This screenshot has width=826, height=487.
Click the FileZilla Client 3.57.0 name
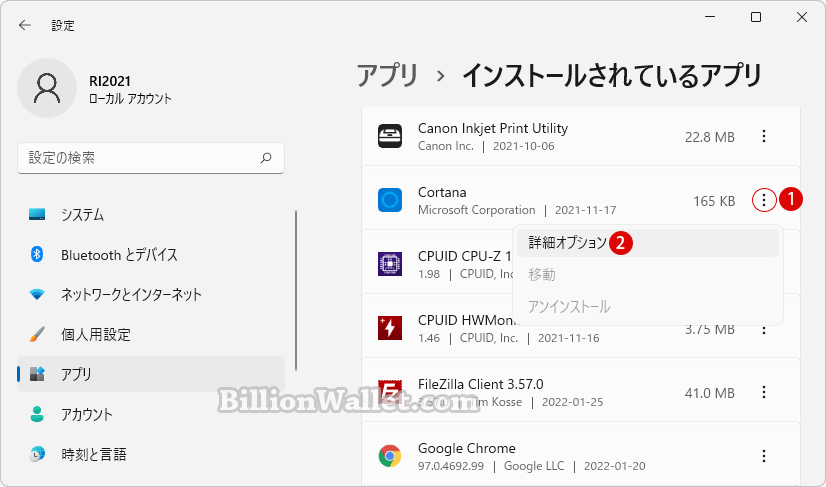[x=480, y=384]
